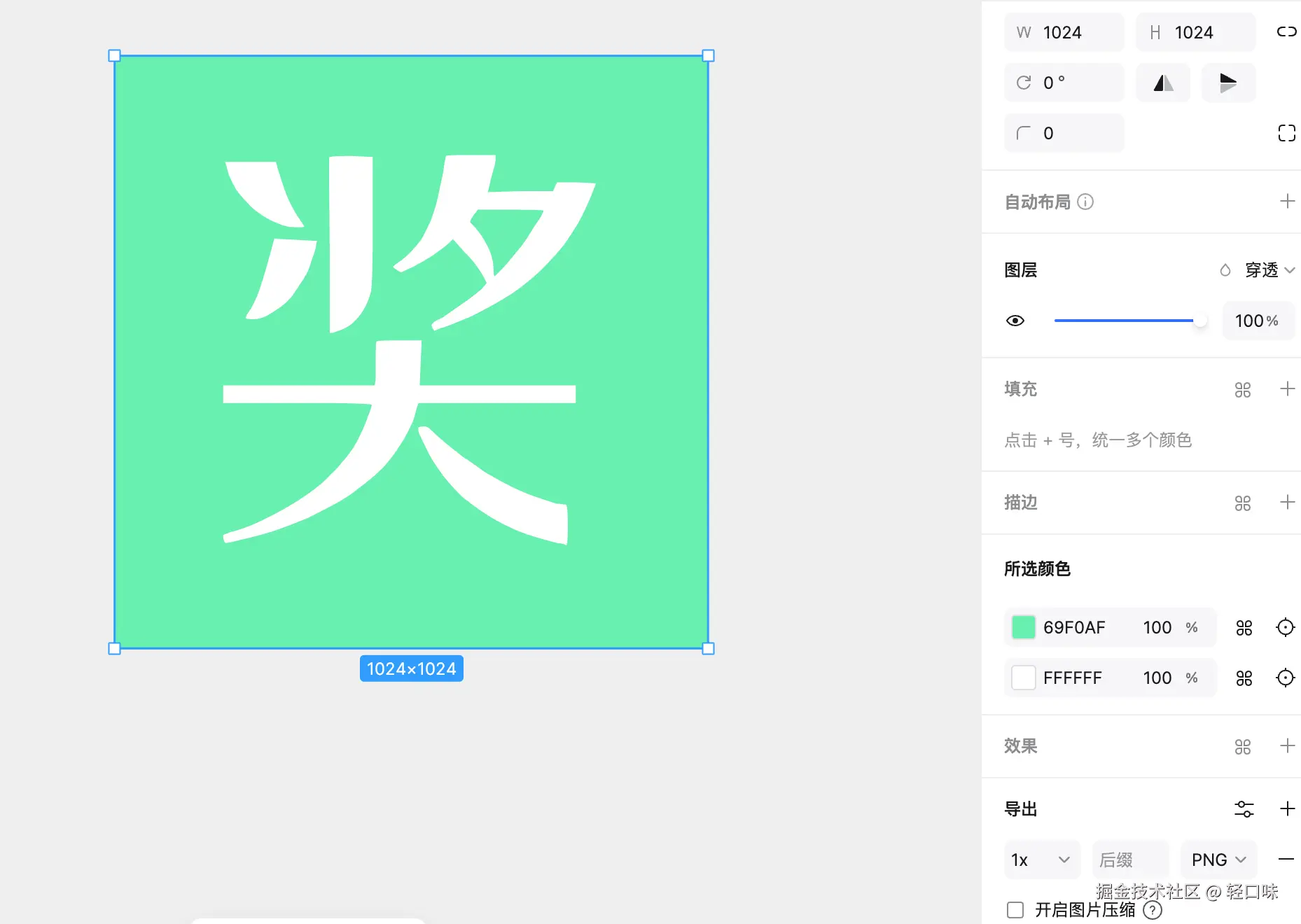Screen dimensions: 1301x924
Task: Open the image compression help icon
Action: [x=1153, y=910]
